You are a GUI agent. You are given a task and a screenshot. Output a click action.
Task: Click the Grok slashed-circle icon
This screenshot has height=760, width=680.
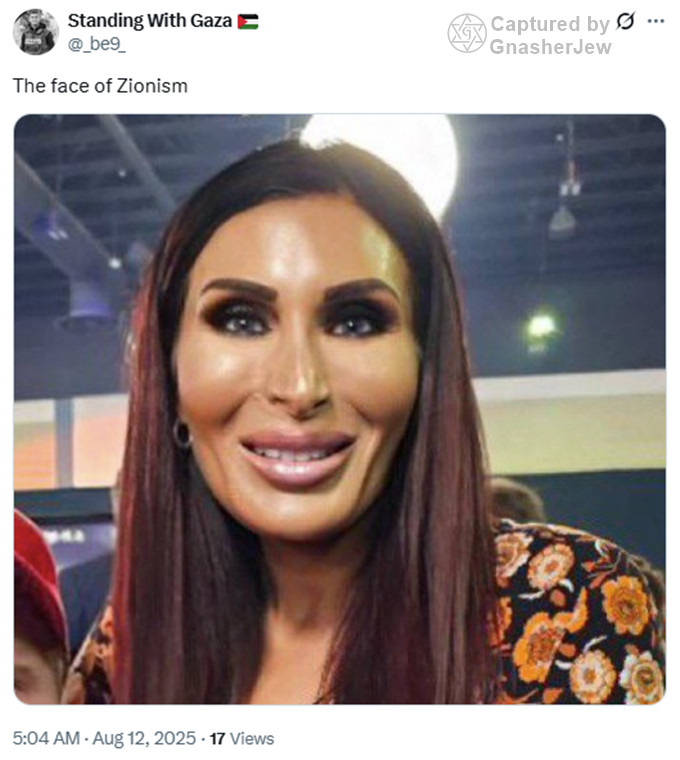click(625, 21)
